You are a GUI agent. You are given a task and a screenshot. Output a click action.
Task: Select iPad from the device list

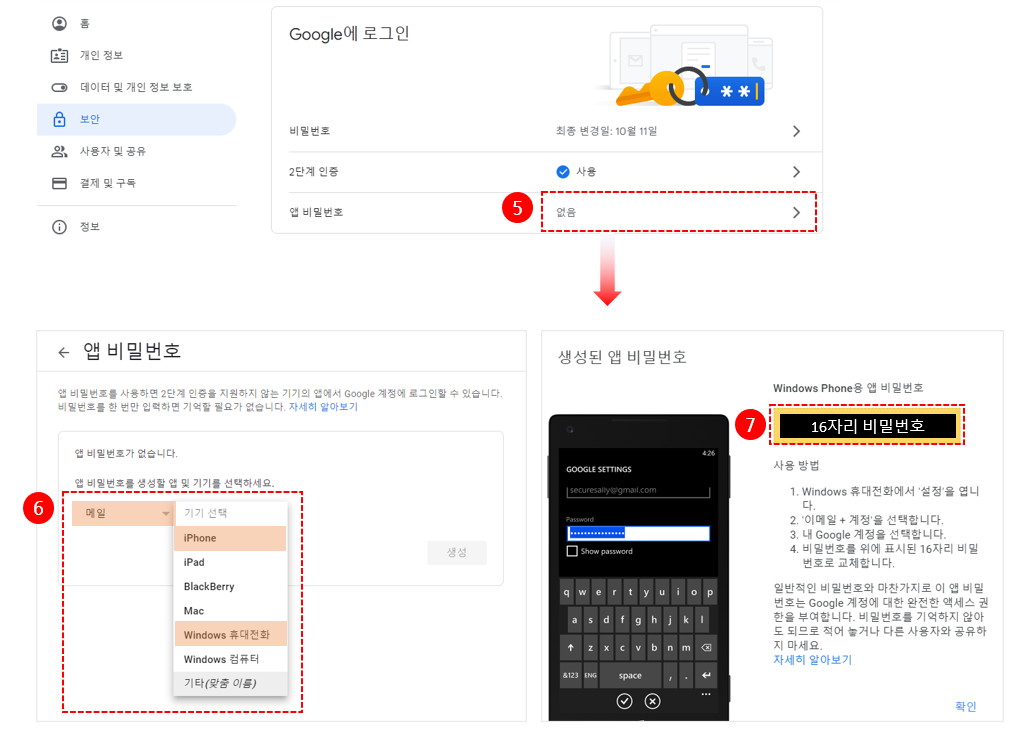231,562
